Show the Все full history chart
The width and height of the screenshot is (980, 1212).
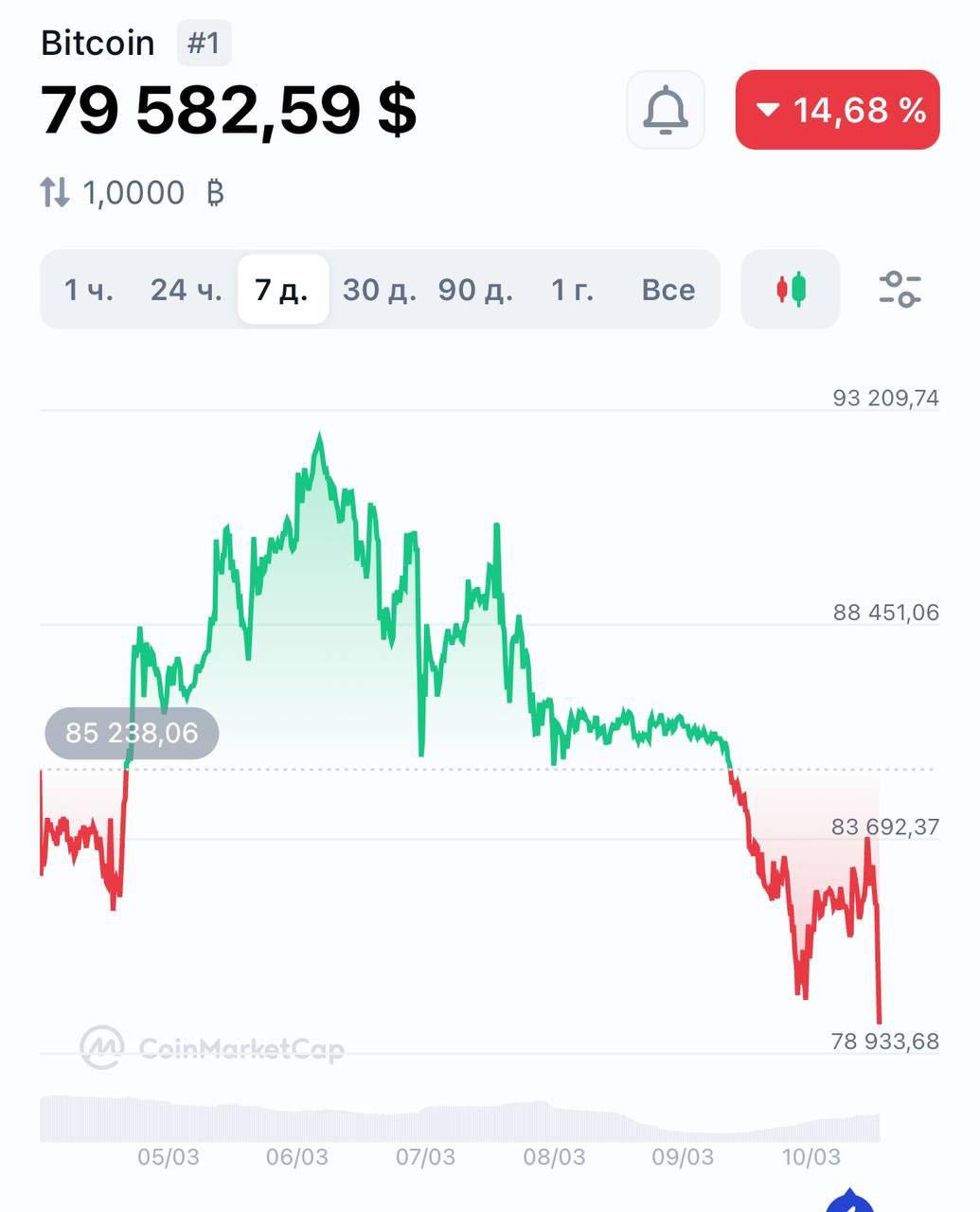(x=668, y=290)
